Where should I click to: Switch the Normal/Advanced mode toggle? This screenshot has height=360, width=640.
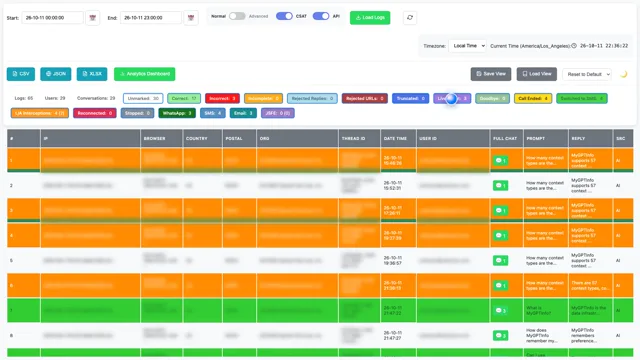[x=237, y=16]
